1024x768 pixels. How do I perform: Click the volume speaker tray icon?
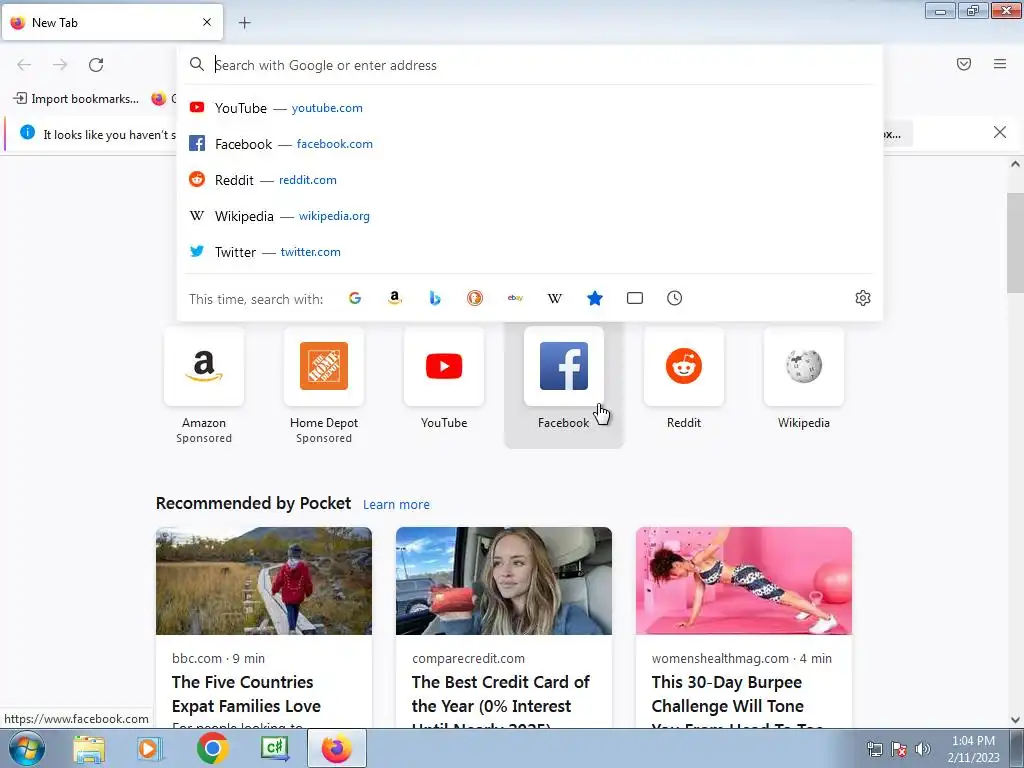pyautogui.click(x=923, y=749)
